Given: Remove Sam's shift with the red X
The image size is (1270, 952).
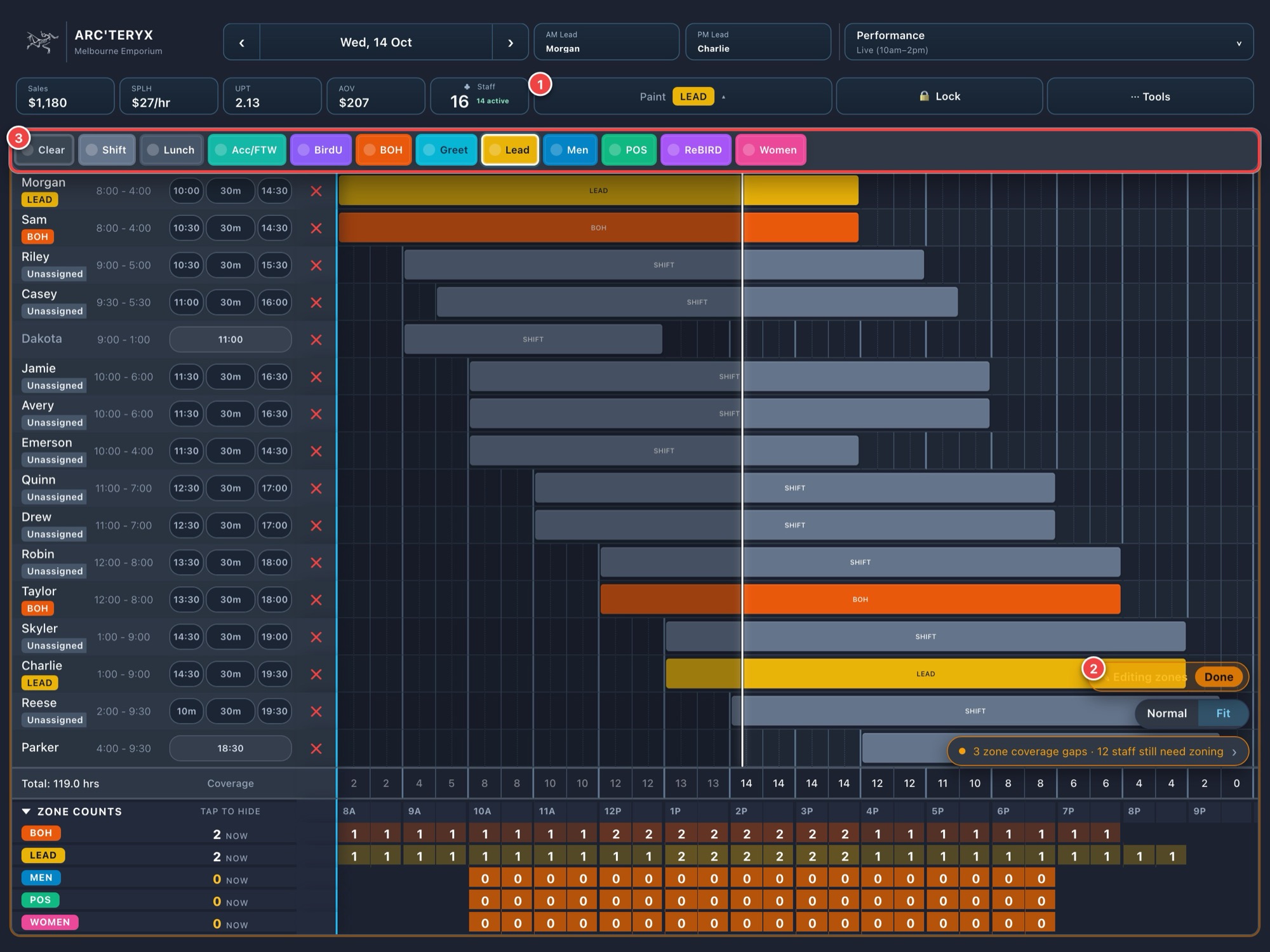Looking at the screenshot, I should (316, 228).
